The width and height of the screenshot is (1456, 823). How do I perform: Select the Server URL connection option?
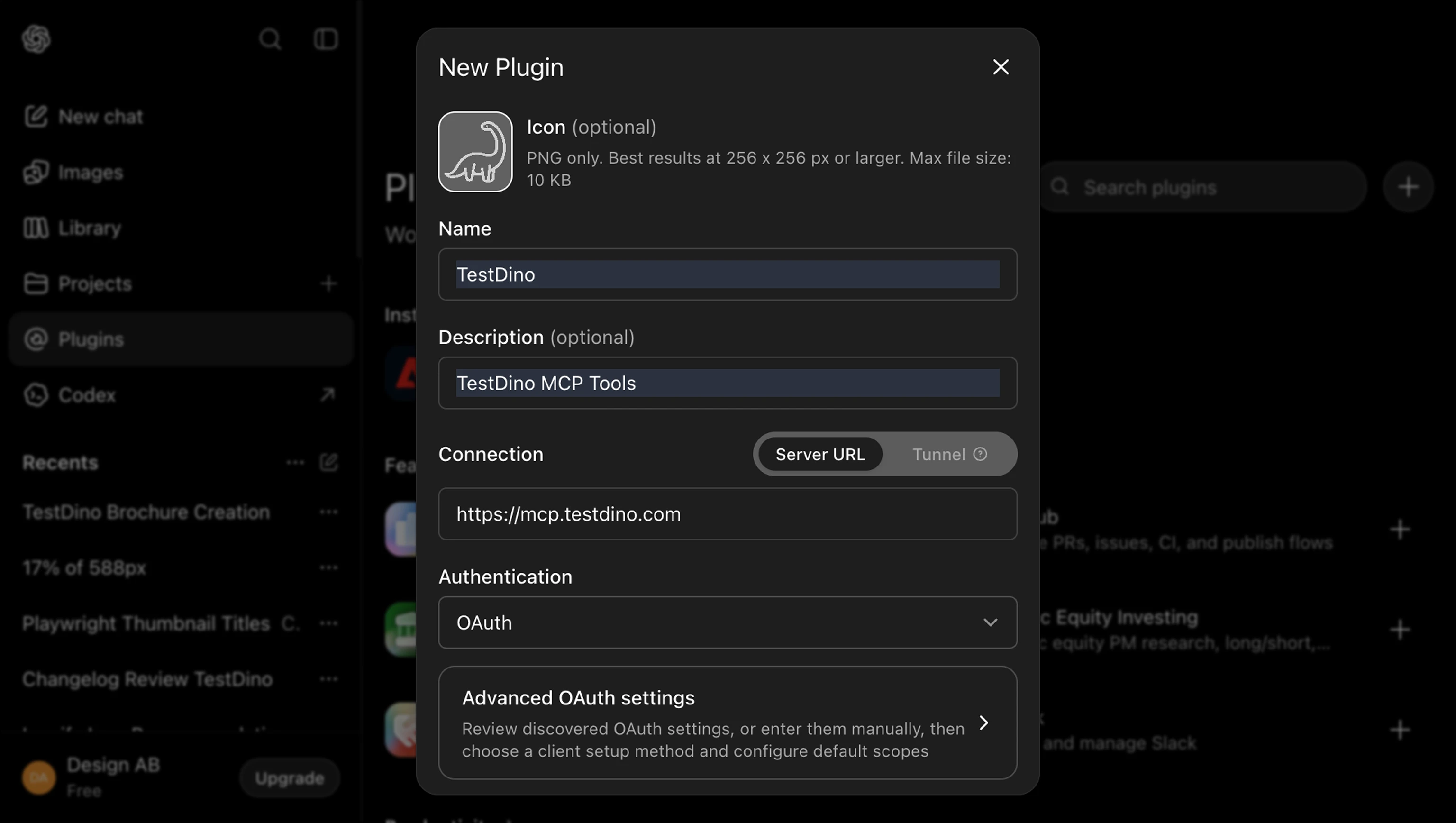click(820, 454)
